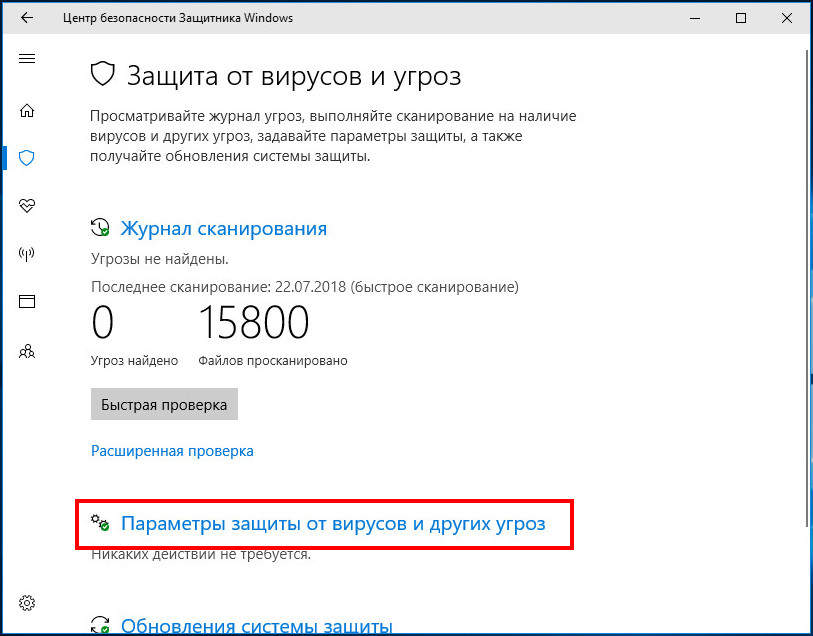This screenshot has width=813, height=636.
Task: Click the refresh icon beside protection updates
Action: [x=100, y=625]
